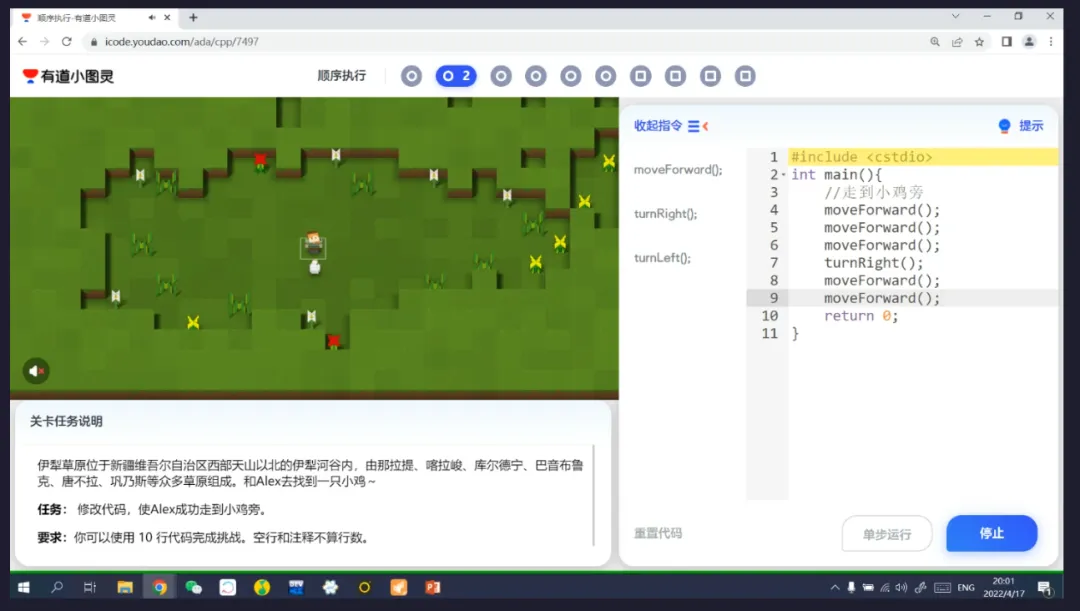Click the browser address bar URL
Viewport: 1080px width, 611px height.
[x=182, y=42]
